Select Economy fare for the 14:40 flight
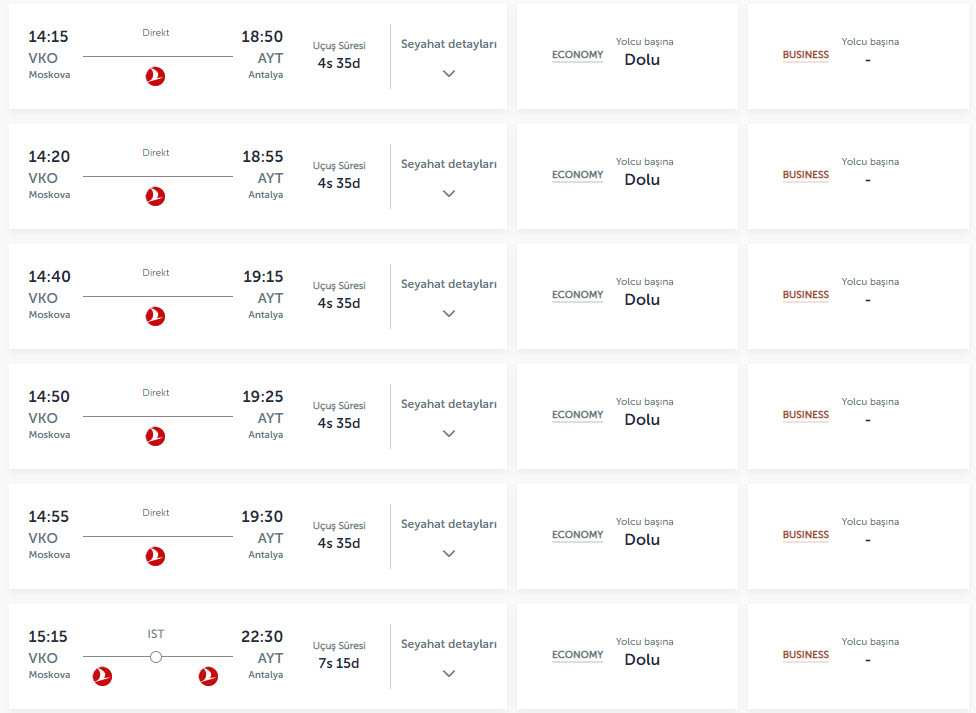The image size is (976, 713). tap(627, 296)
